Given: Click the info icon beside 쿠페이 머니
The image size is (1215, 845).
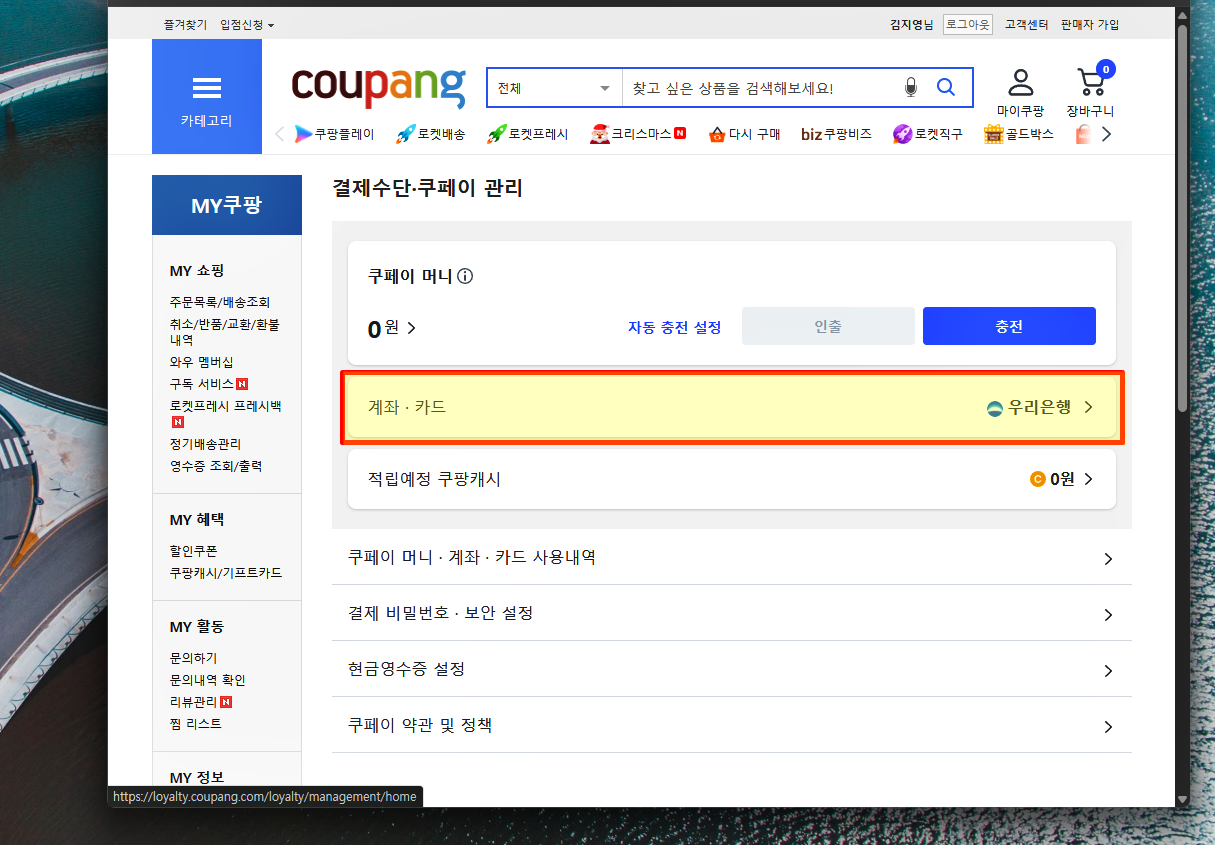Looking at the screenshot, I should point(465,276).
